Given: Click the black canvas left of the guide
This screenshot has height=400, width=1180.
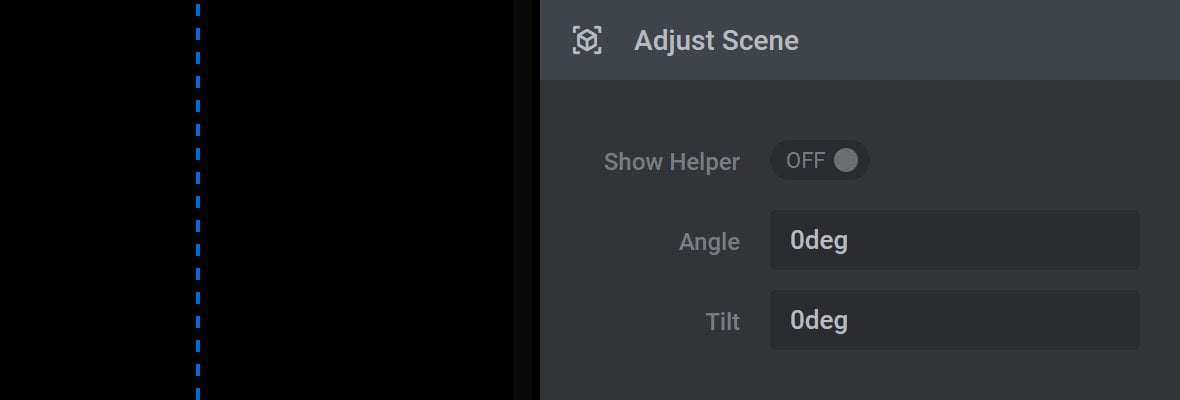Looking at the screenshot, I should pos(98,200).
